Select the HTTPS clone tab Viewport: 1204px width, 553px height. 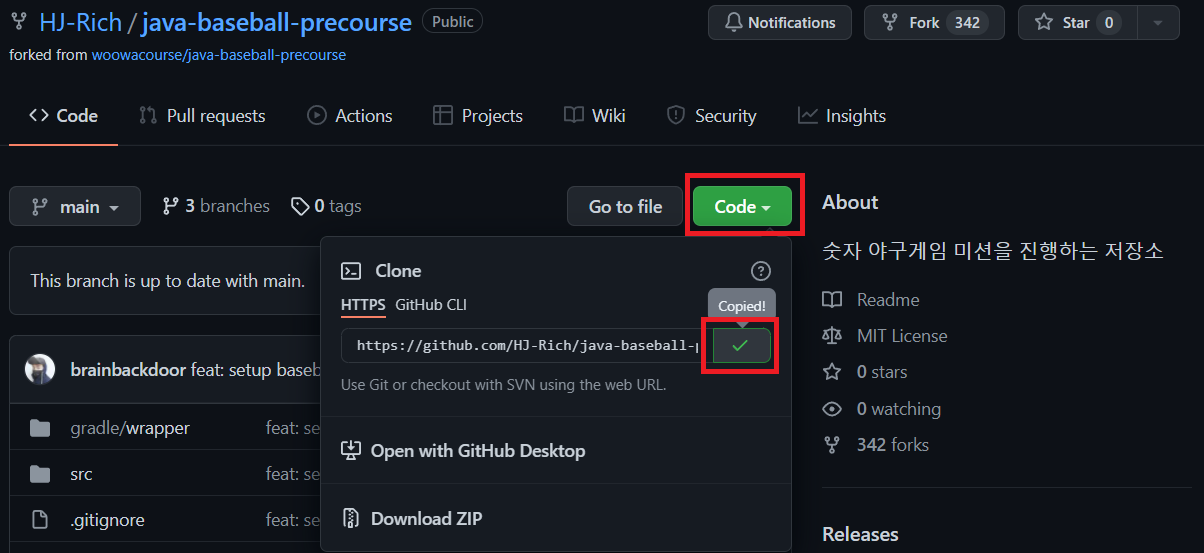click(x=363, y=305)
